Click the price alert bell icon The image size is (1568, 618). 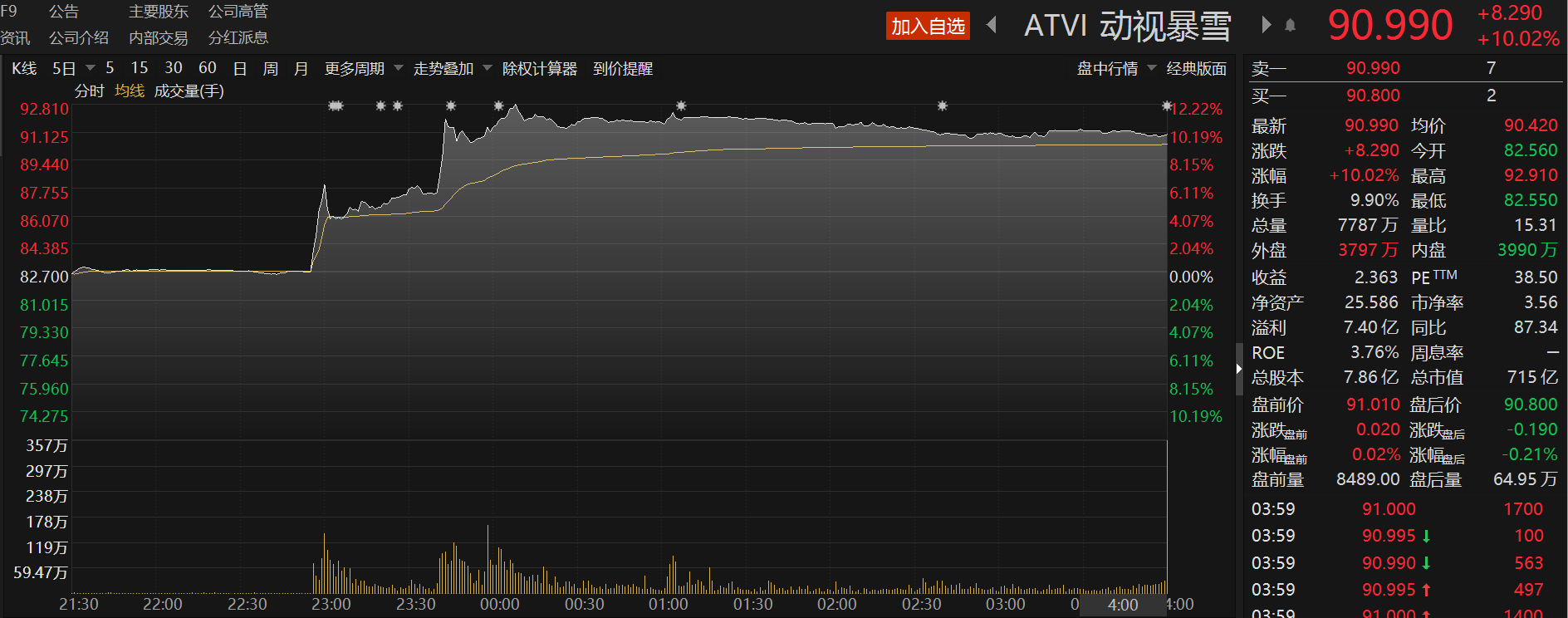[x=1290, y=26]
